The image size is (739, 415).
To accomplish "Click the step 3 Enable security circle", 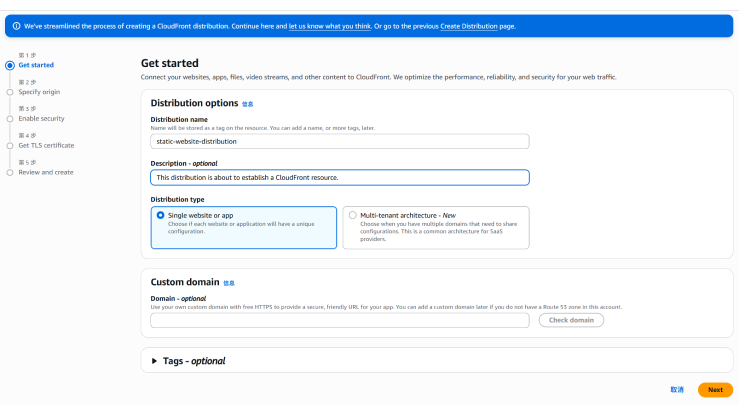I will tap(10, 118).
